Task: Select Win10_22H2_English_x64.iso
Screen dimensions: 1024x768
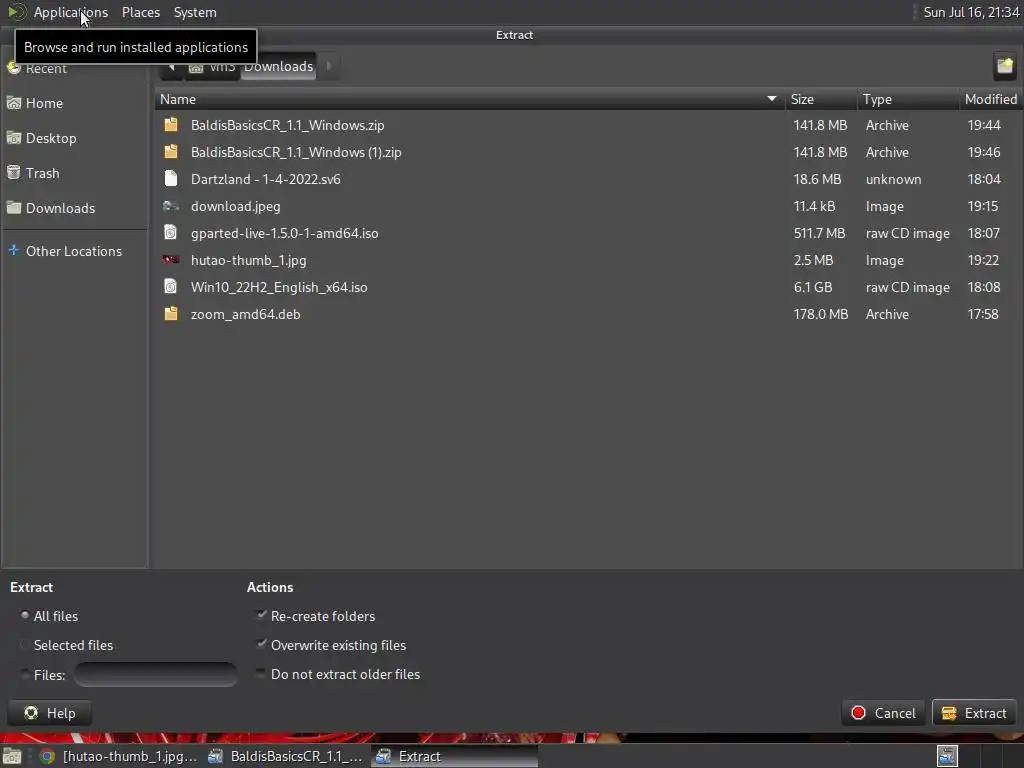Action: pyautogui.click(x=279, y=287)
